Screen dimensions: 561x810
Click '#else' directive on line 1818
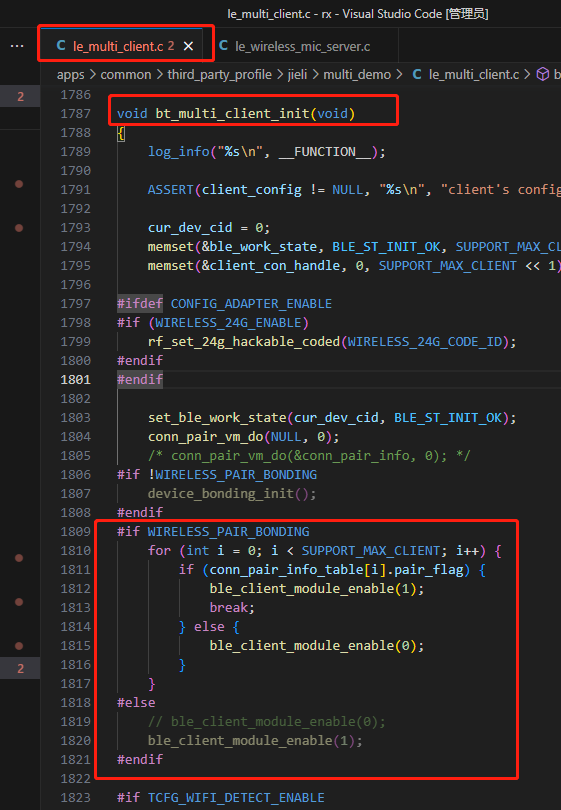tap(136, 703)
